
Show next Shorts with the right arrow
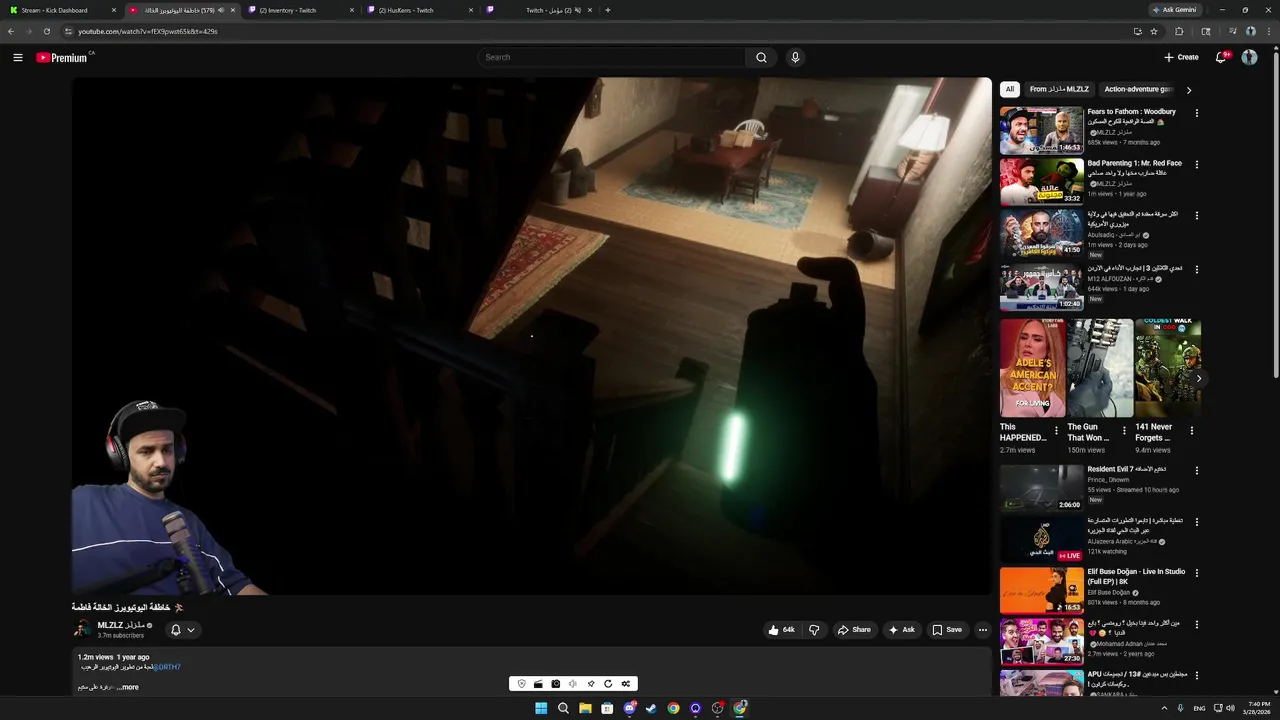coord(1198,378)
